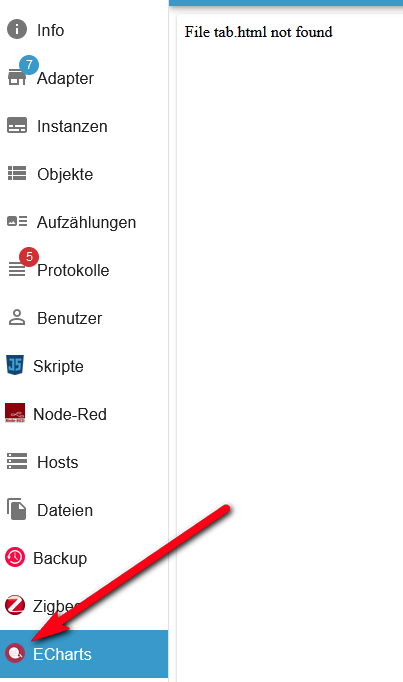
Task: Select the Benutzer person icon
Action: point(17,318)
